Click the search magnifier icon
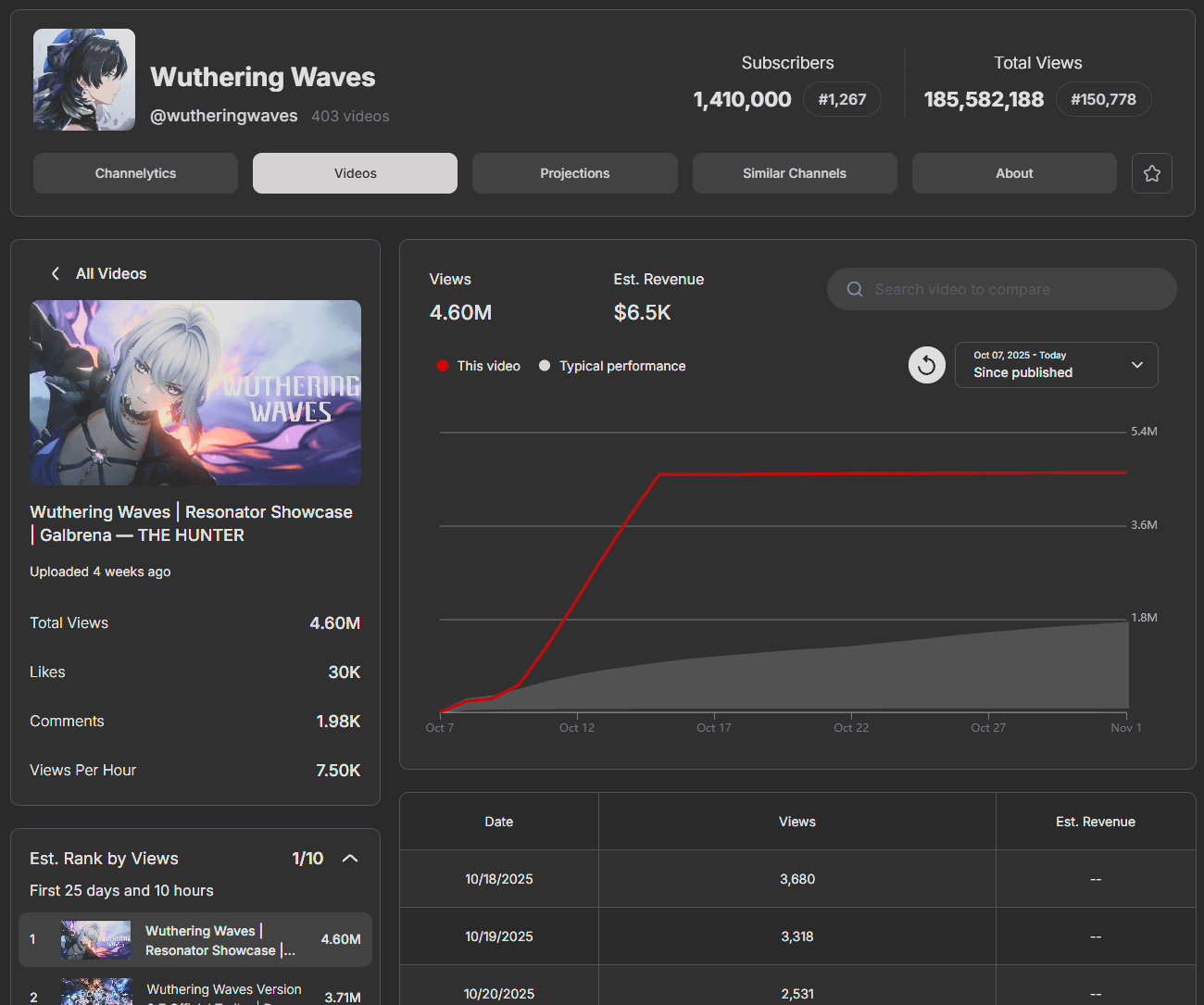 click(855, 289)
